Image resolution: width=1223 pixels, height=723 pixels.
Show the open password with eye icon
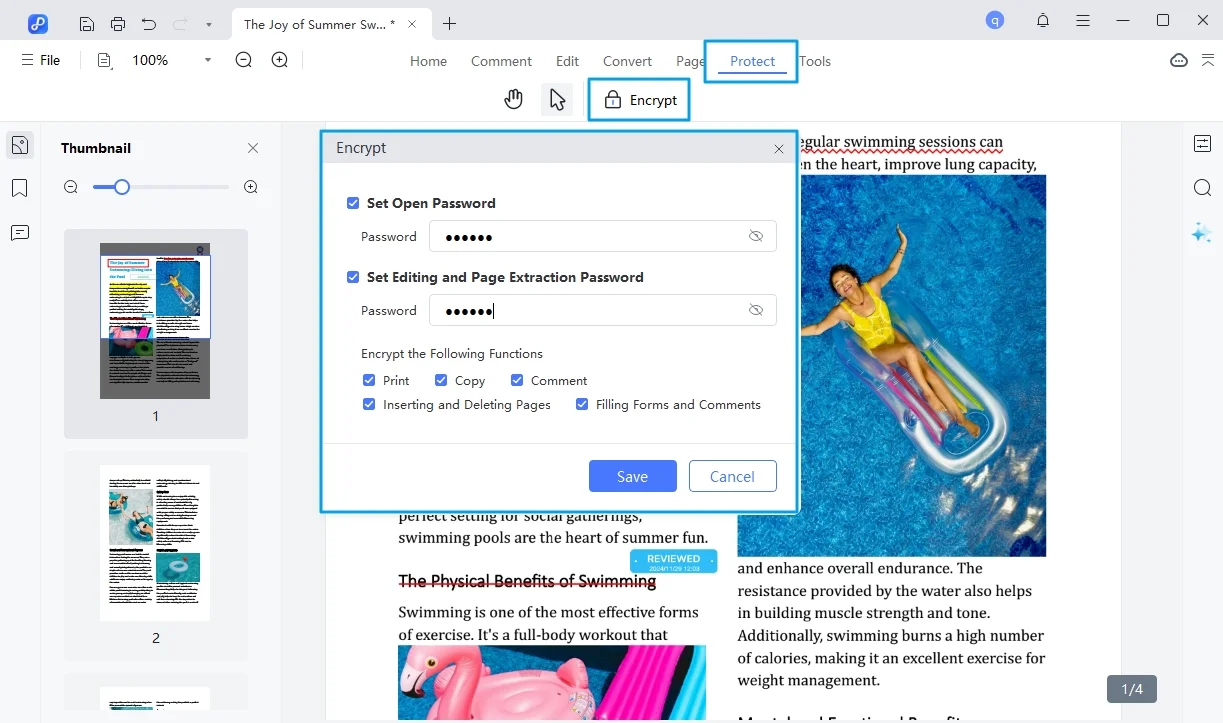[x=756, y=236]
